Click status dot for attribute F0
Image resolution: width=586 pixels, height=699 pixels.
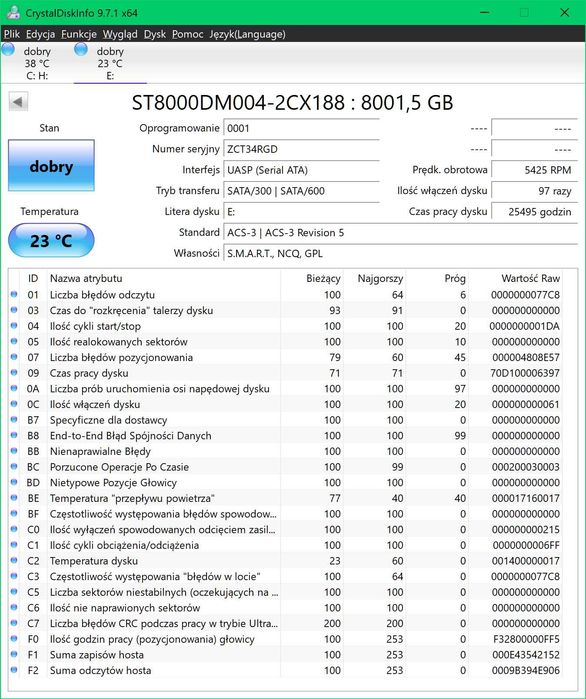[x=14, y=639]
